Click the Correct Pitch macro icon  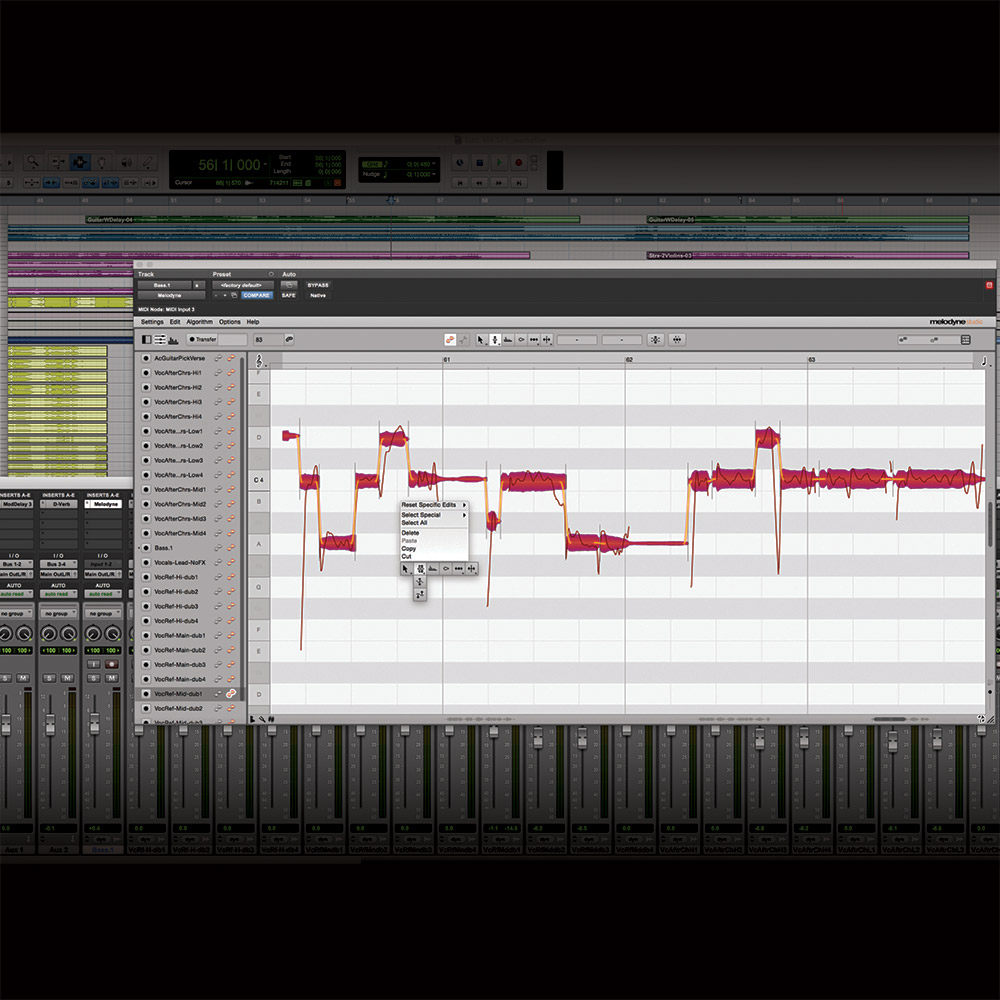pos(655,340)
